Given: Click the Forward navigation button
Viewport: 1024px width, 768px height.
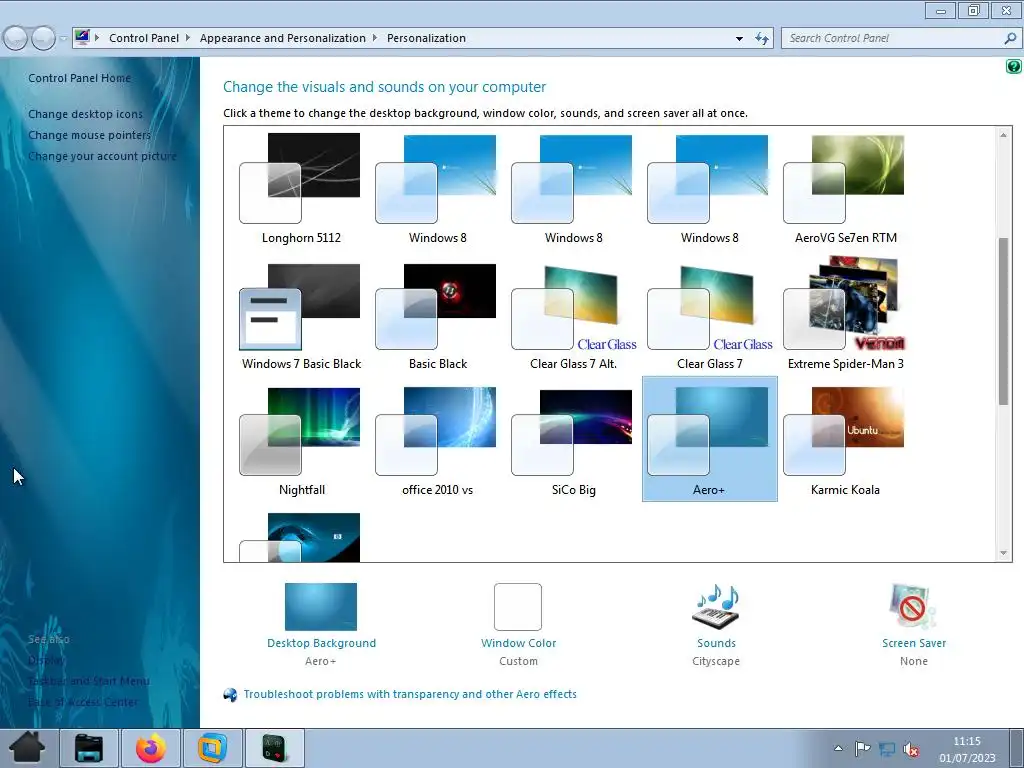Looking at the screenshot, I should click(43, 39).
